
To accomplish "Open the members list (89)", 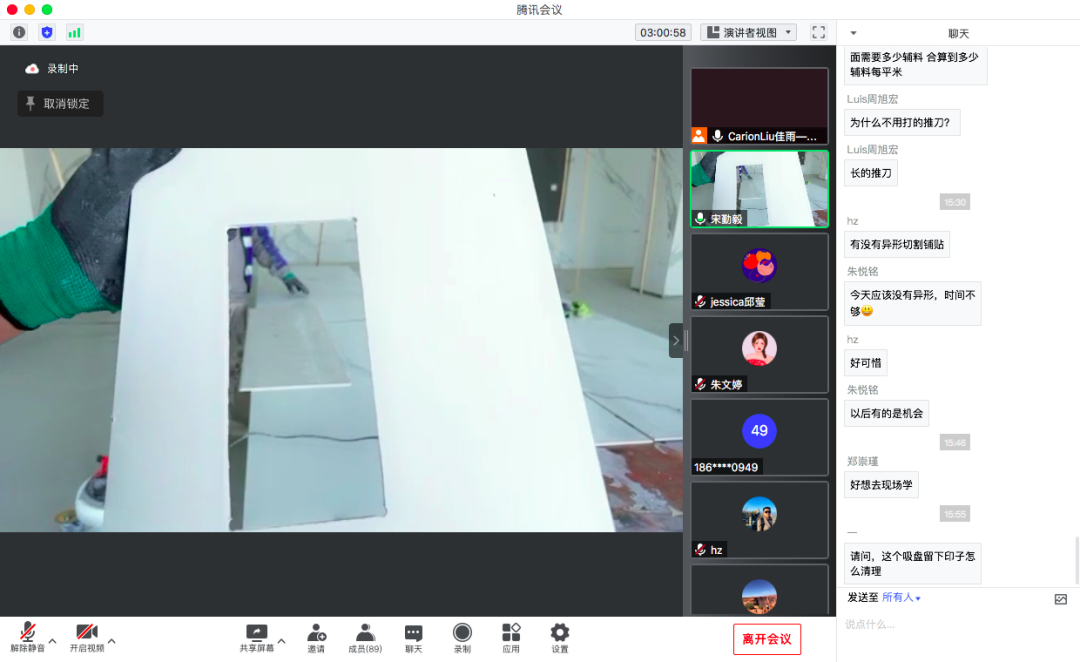I will click(365, 637).
